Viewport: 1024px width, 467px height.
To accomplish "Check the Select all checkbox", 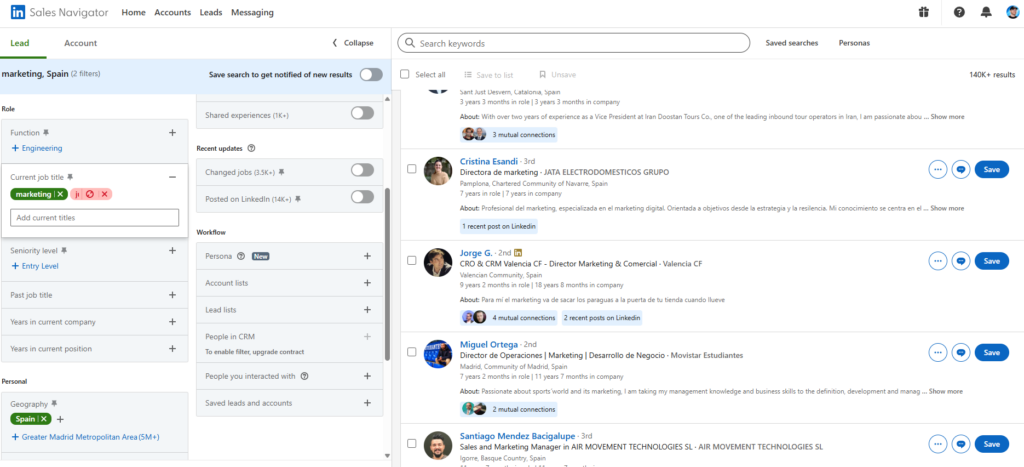I will click(x=404, y=74).
